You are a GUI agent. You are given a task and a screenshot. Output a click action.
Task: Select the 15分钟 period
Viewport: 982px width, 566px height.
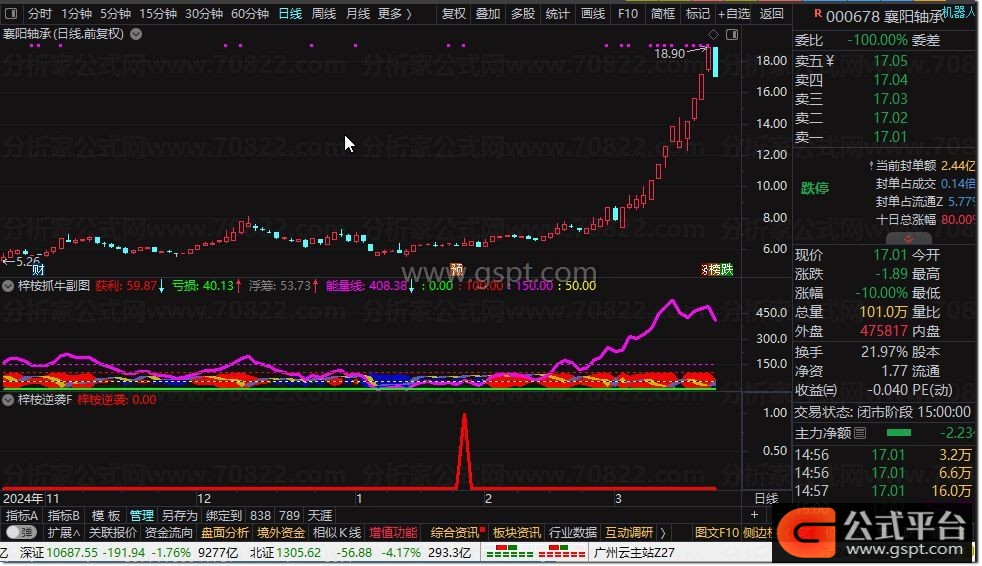[158, 13]
